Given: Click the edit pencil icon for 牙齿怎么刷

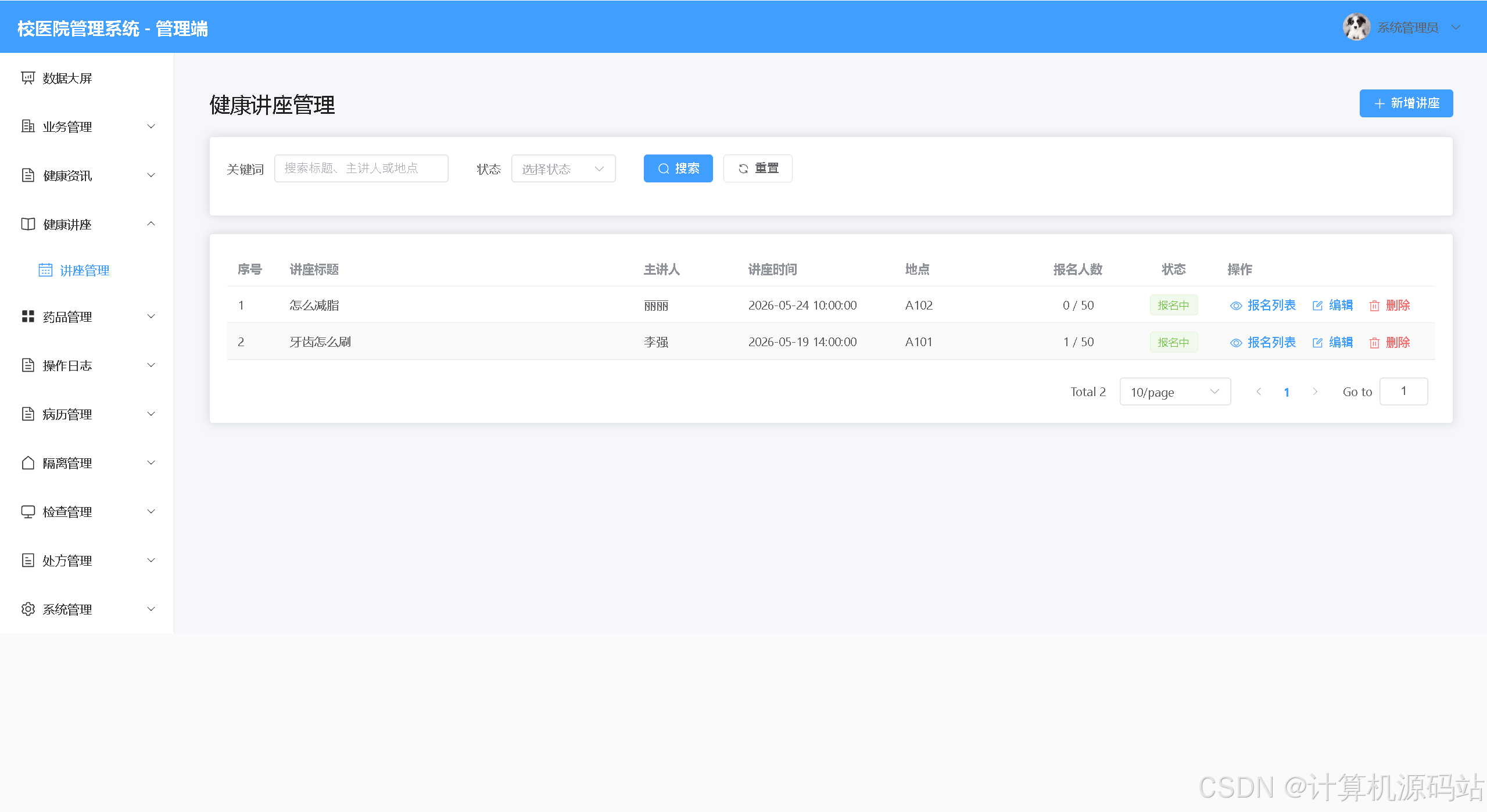Looking at the screenshot, I should tap(1317, 343).
